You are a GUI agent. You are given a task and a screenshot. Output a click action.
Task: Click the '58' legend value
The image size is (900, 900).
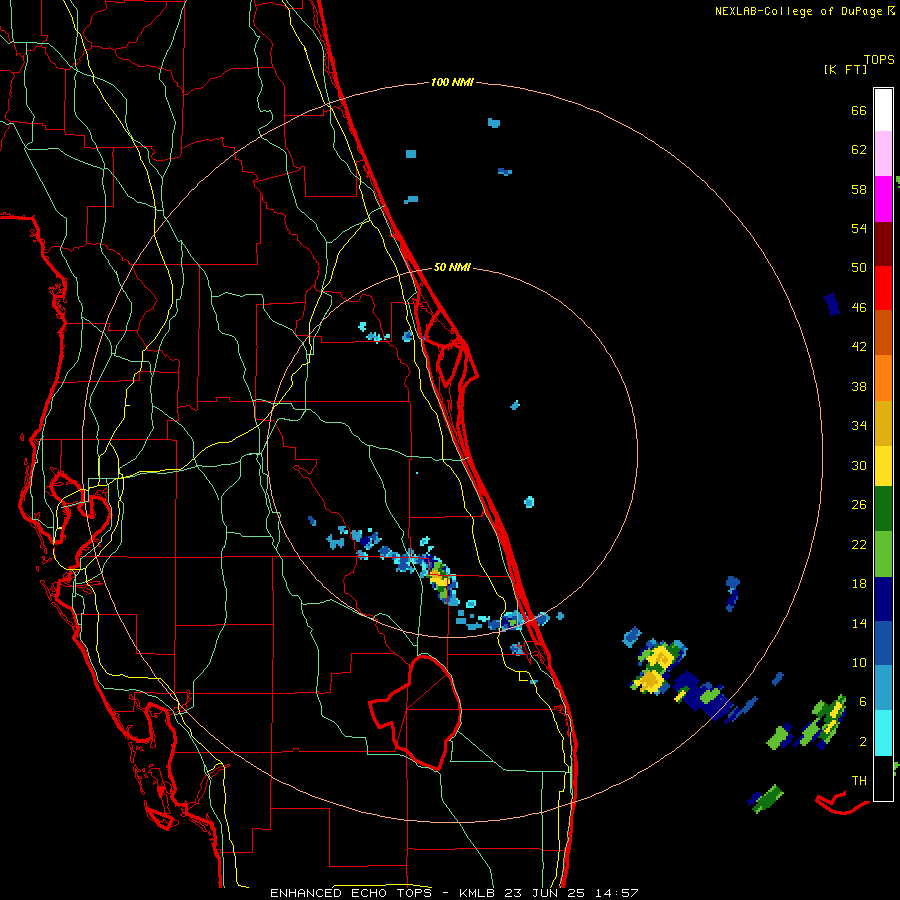click(859, 189)
